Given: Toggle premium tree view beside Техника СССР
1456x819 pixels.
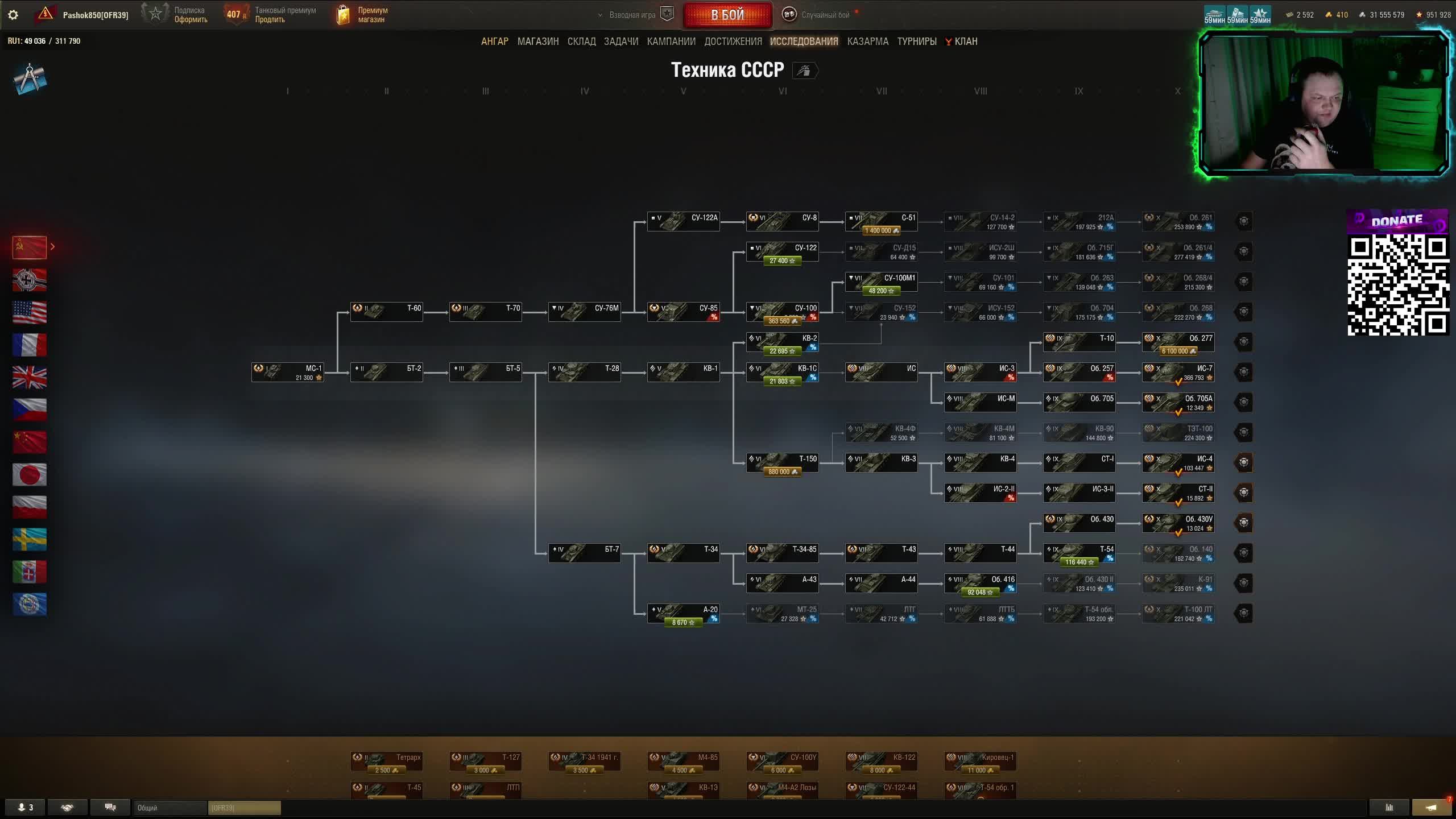Looking at the screenshot, I should click(805, 71).
